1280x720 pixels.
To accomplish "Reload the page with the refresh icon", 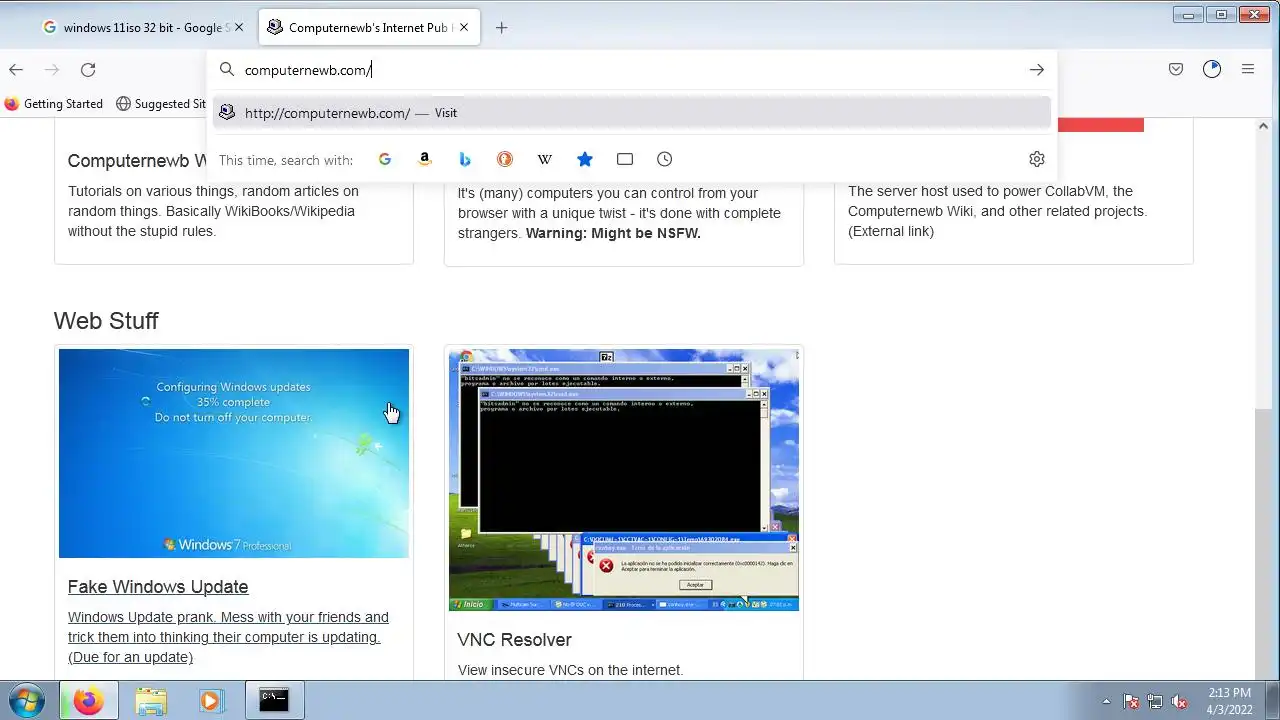I will (x=88, y=69).
